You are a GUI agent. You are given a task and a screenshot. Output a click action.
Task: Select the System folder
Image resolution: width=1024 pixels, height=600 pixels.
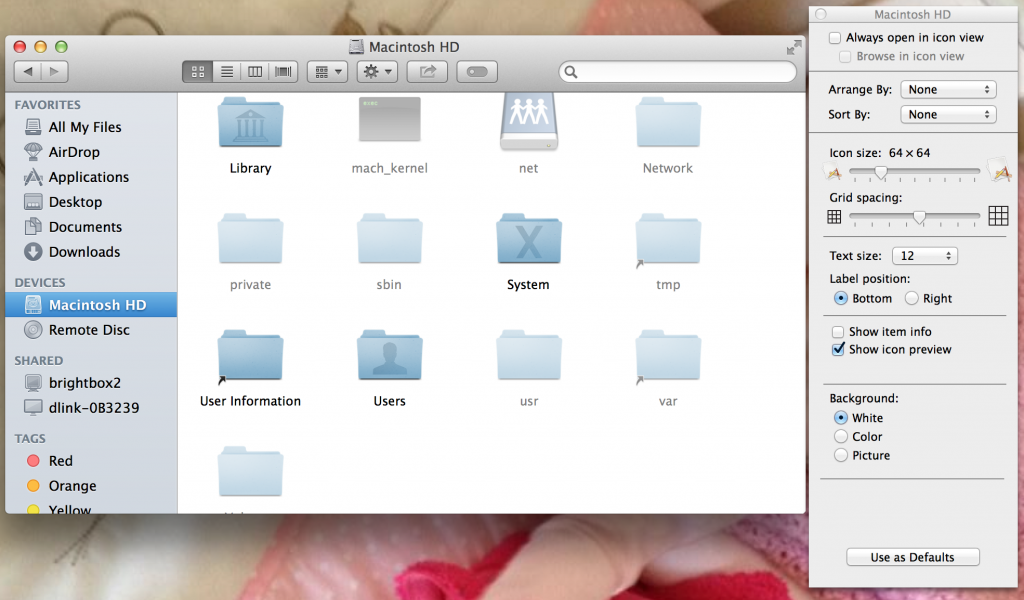click(x=528, y=239)
